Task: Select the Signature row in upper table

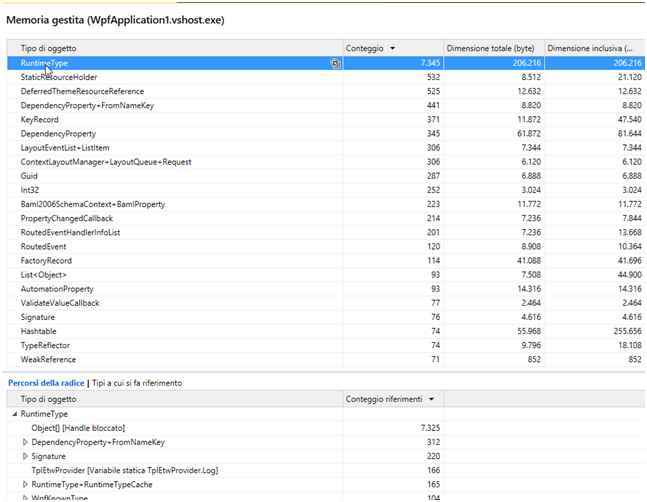Action: point(326,317)
